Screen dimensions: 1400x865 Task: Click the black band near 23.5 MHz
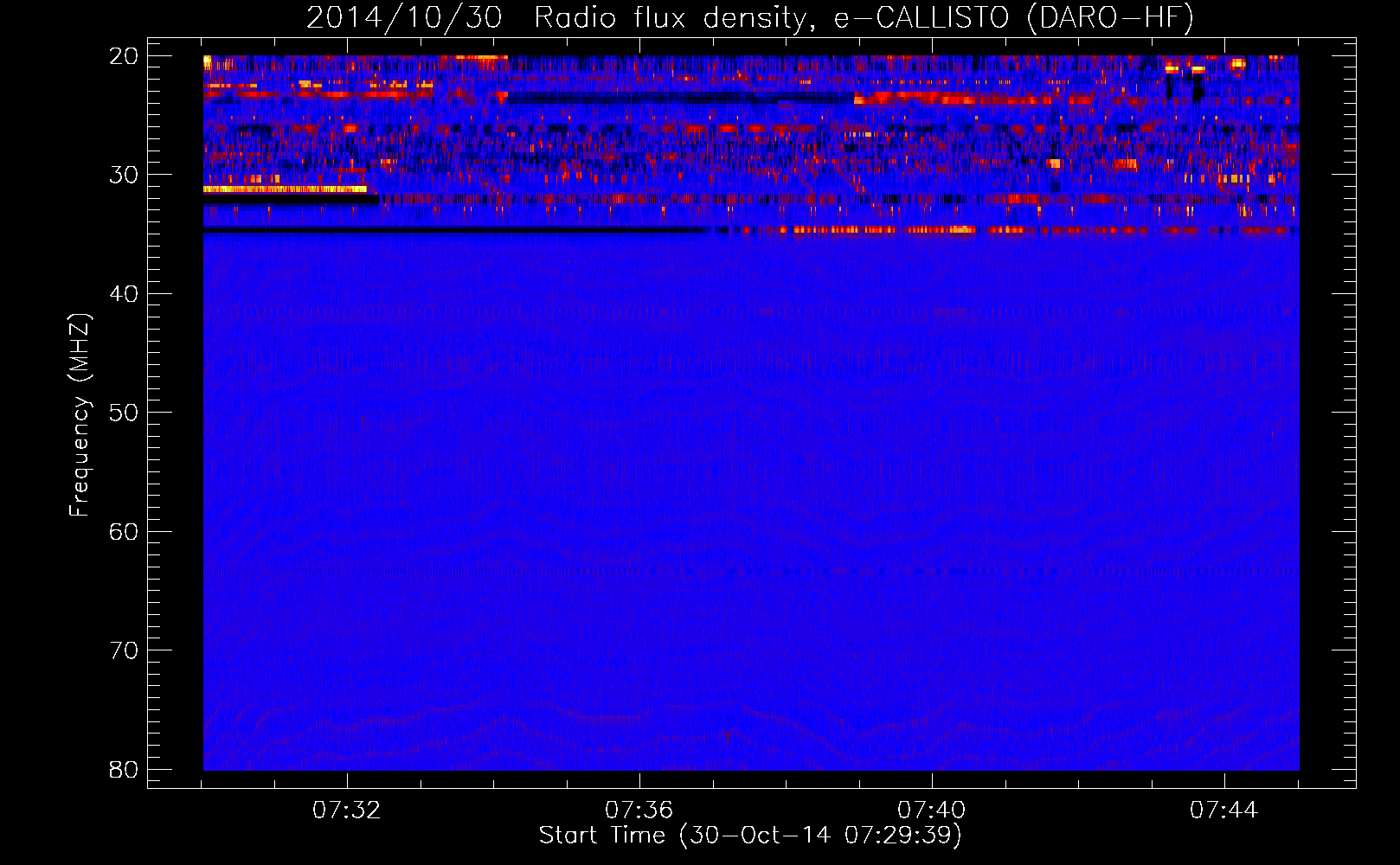[x=680, y=98]
